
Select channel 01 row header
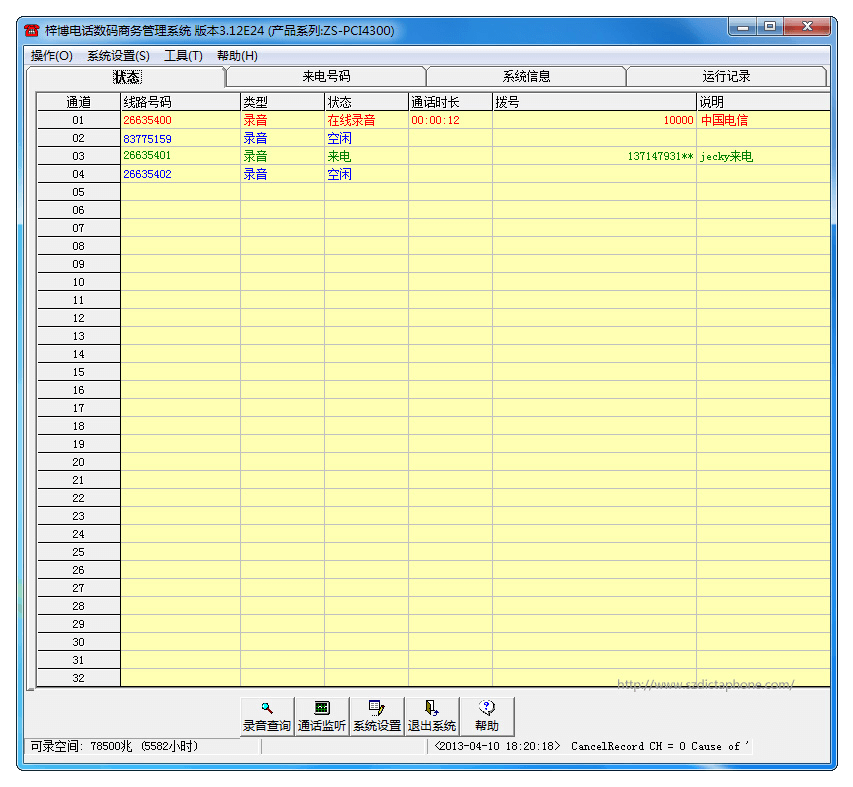[79, 120]
